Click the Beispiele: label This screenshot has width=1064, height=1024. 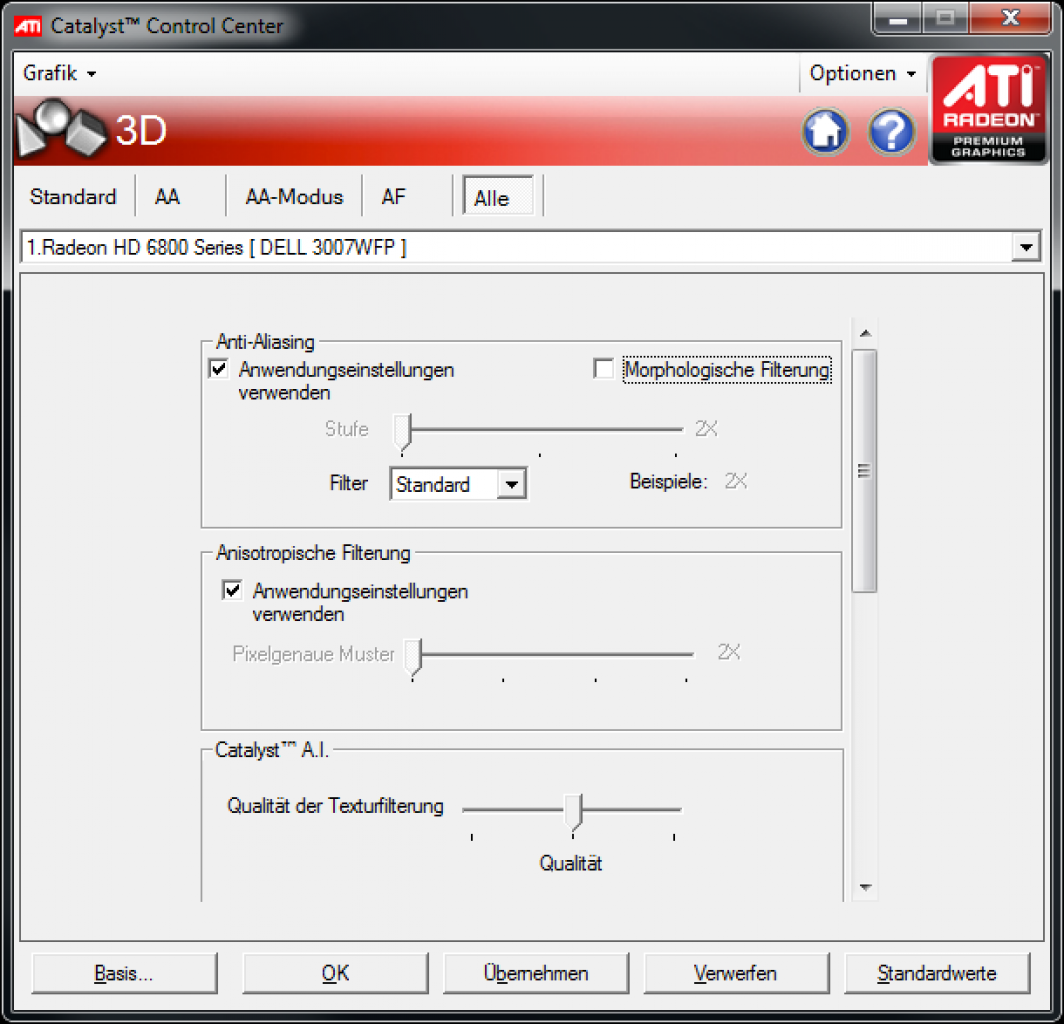coord(668,481)
